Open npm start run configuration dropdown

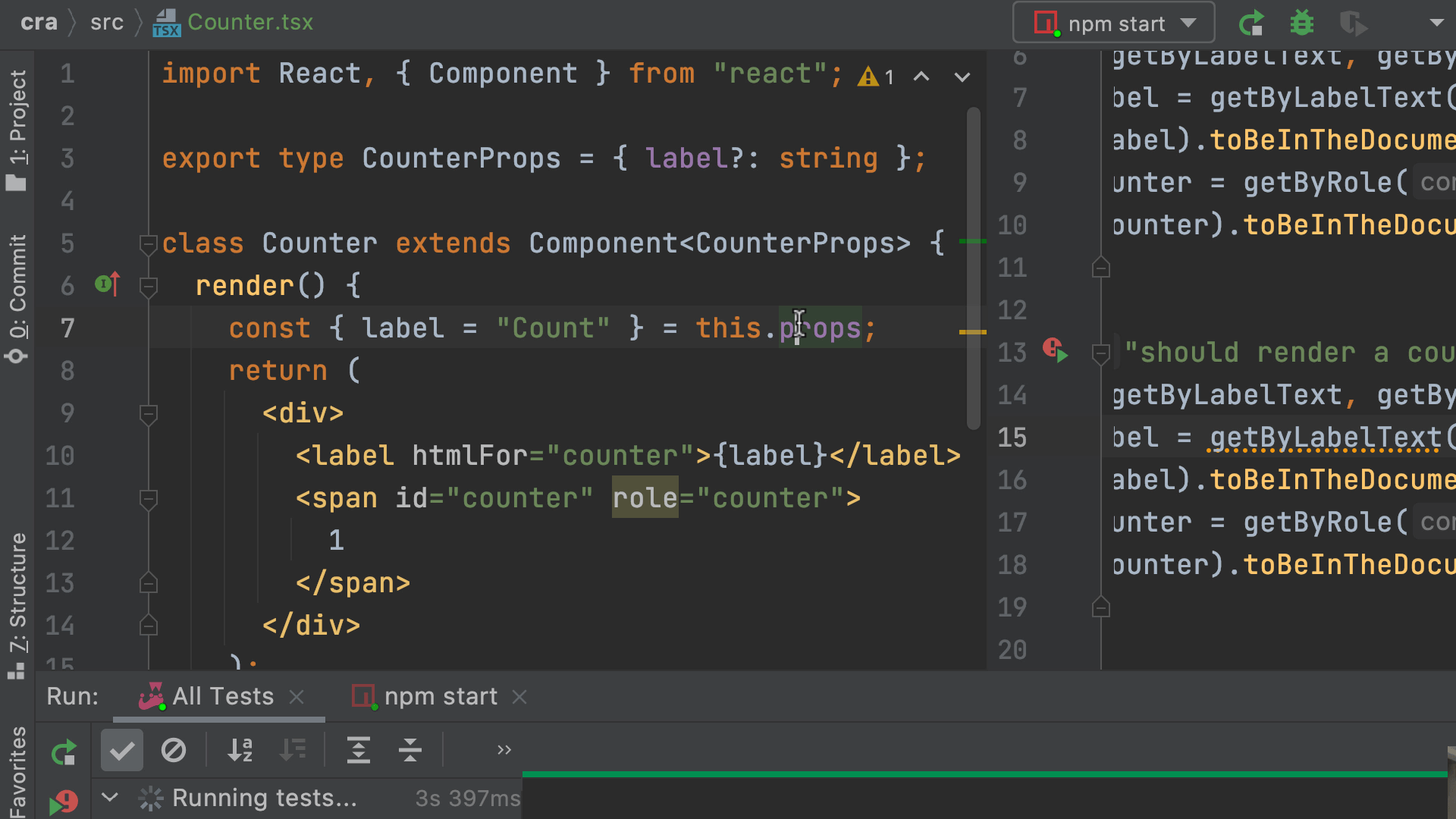tap(1114, 24)
